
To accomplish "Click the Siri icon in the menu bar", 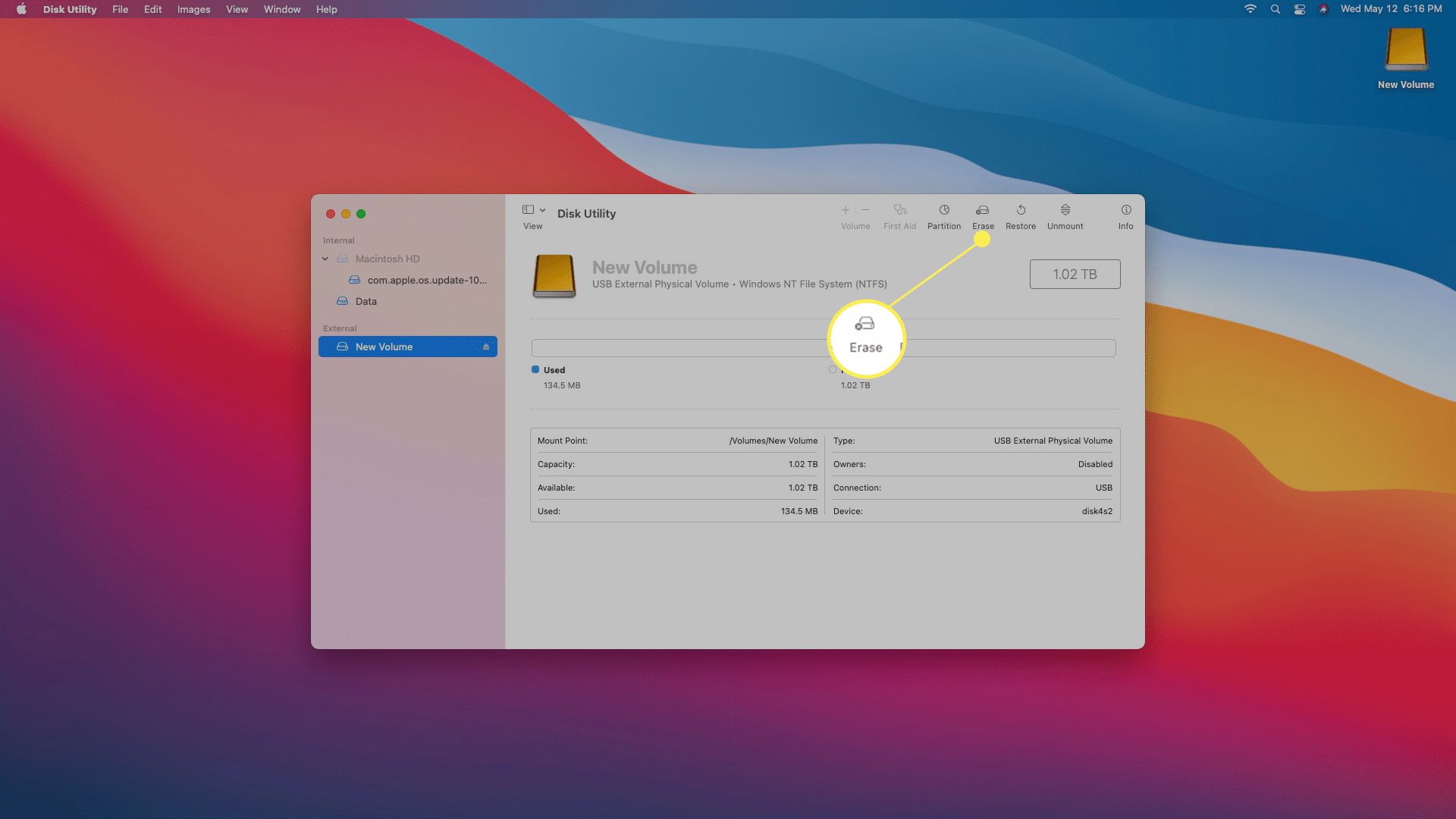I will (1323, 9).
